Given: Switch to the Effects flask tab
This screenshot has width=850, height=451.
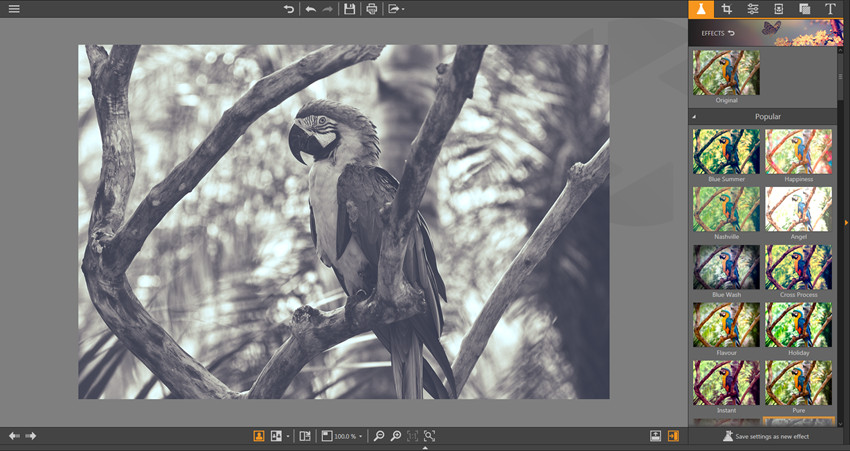Looking at the screenshot, I should 701,9.
